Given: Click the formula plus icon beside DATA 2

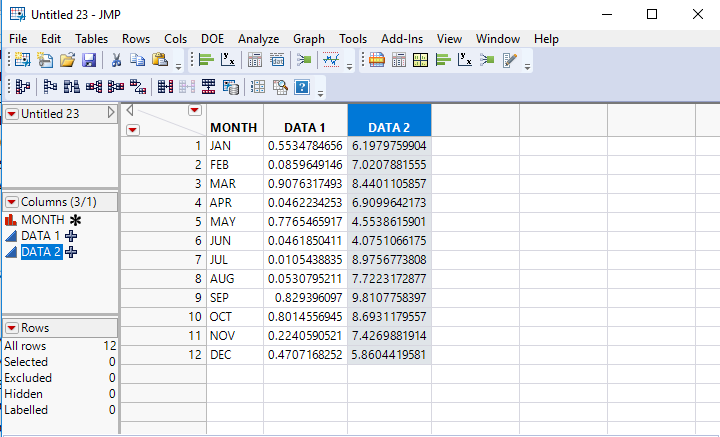Looking at the screenshot, I should pyautogui.click(x=71, y=252).
